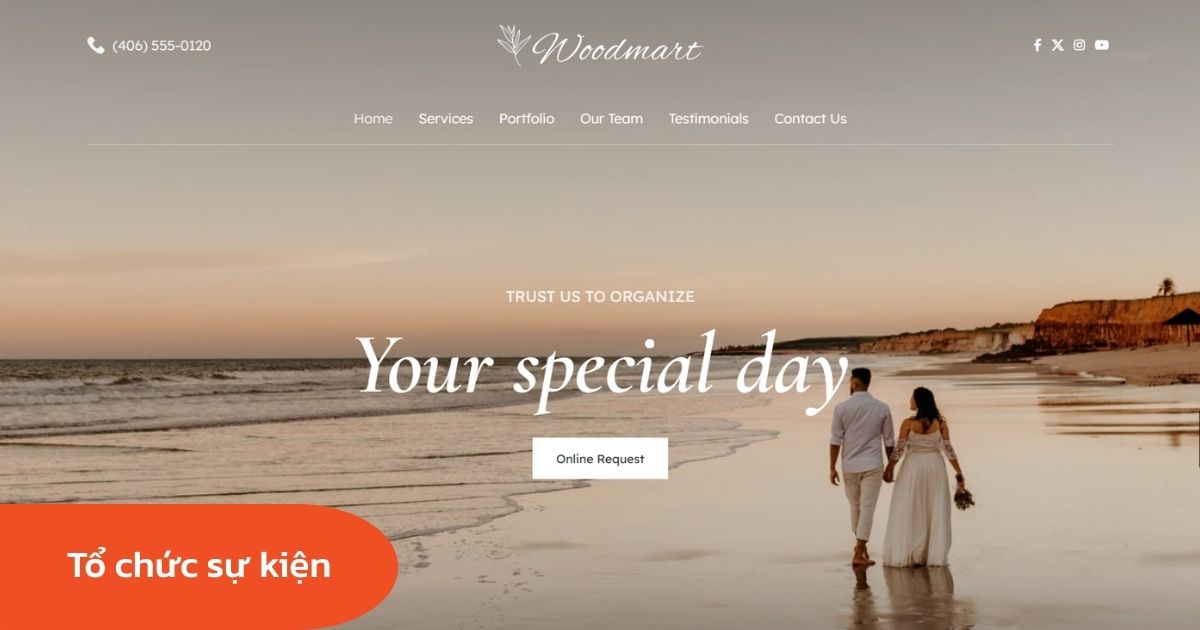
Task: Open the Services menu item
Action: [446, 118]
